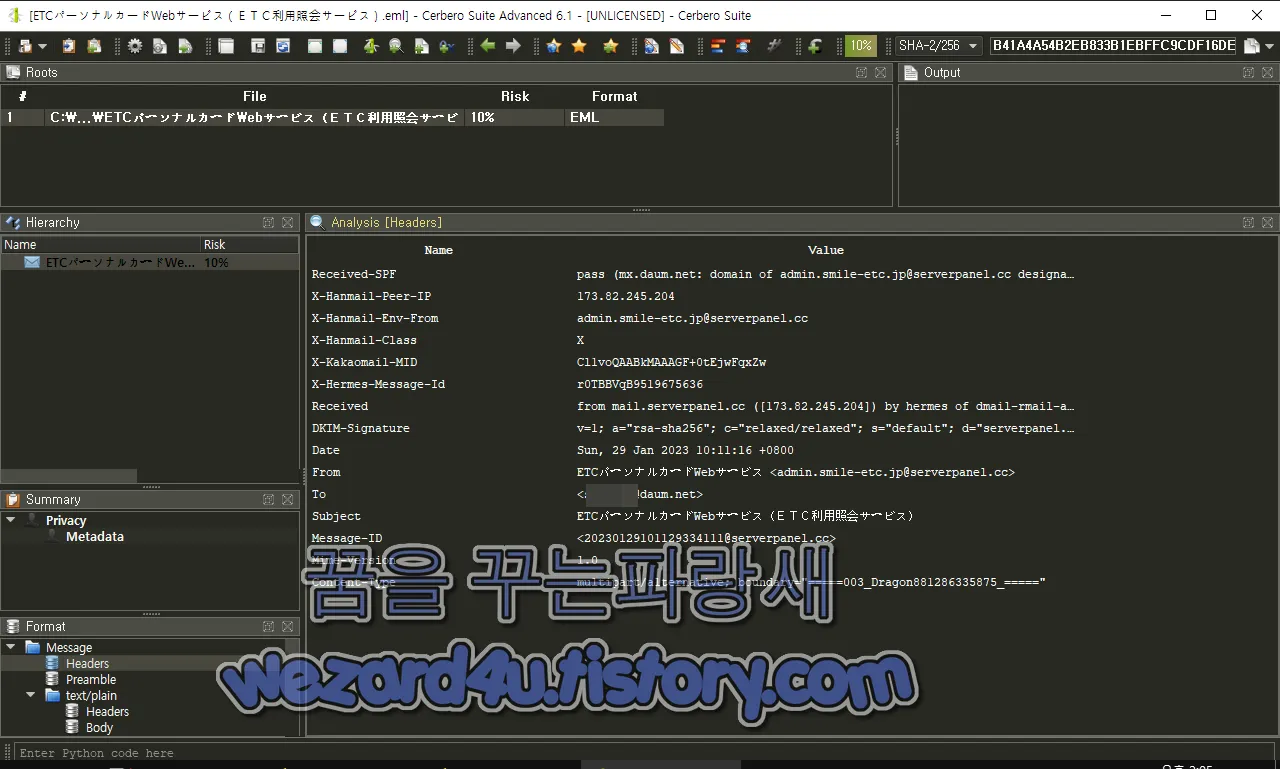Click the Value column header in Analysis

(x=826, y=250)
